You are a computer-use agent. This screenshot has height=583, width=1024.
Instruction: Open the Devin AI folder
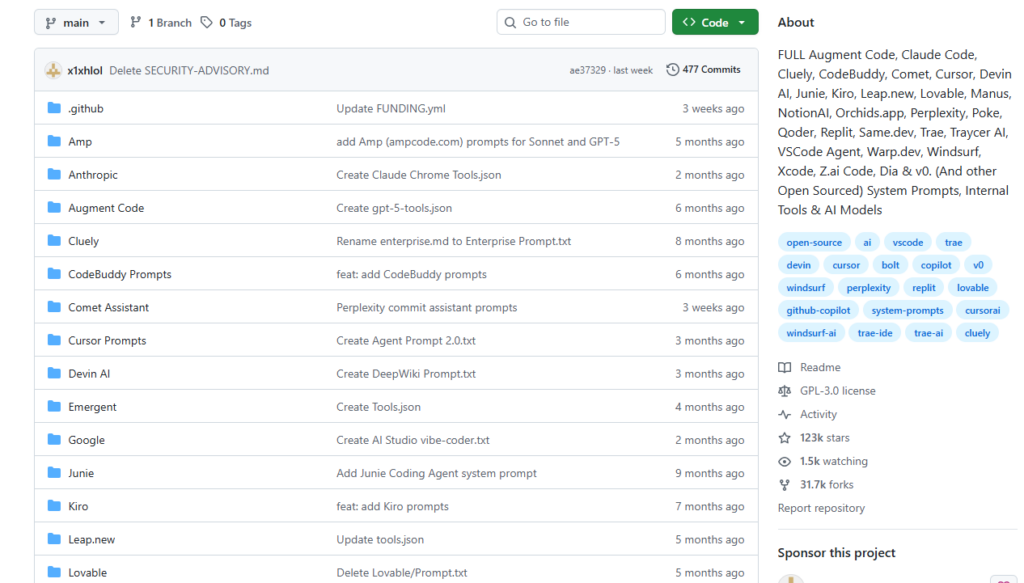[x=89, y=374]
